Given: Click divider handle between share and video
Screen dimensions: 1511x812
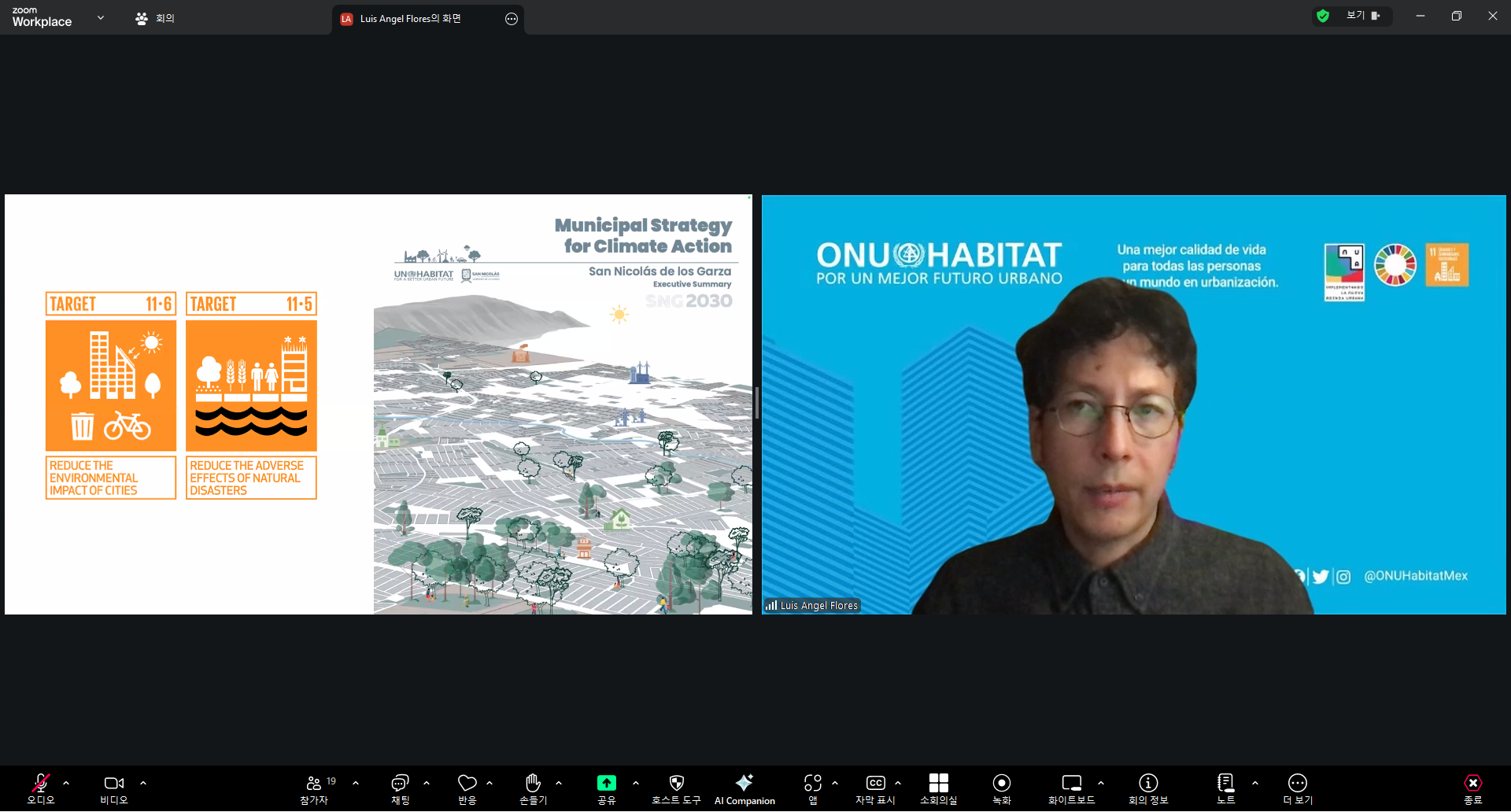Looking at the screenshot, I should tap(757, 403).
